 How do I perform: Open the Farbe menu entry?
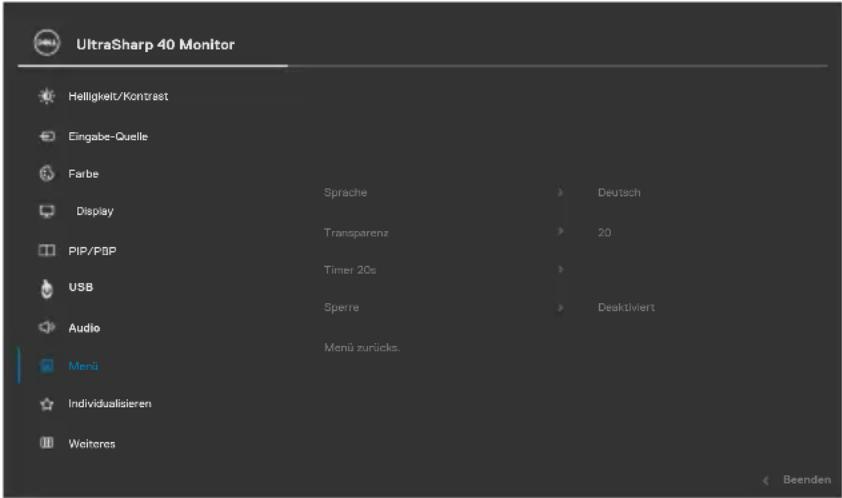point(83,174)
